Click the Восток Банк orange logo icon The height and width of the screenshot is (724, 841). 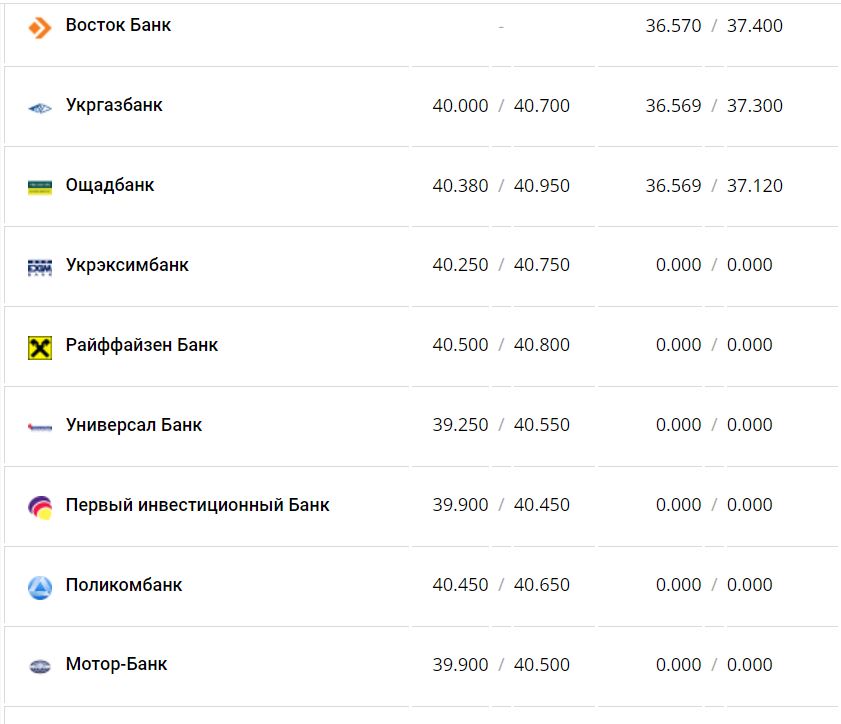click(40, 27)
